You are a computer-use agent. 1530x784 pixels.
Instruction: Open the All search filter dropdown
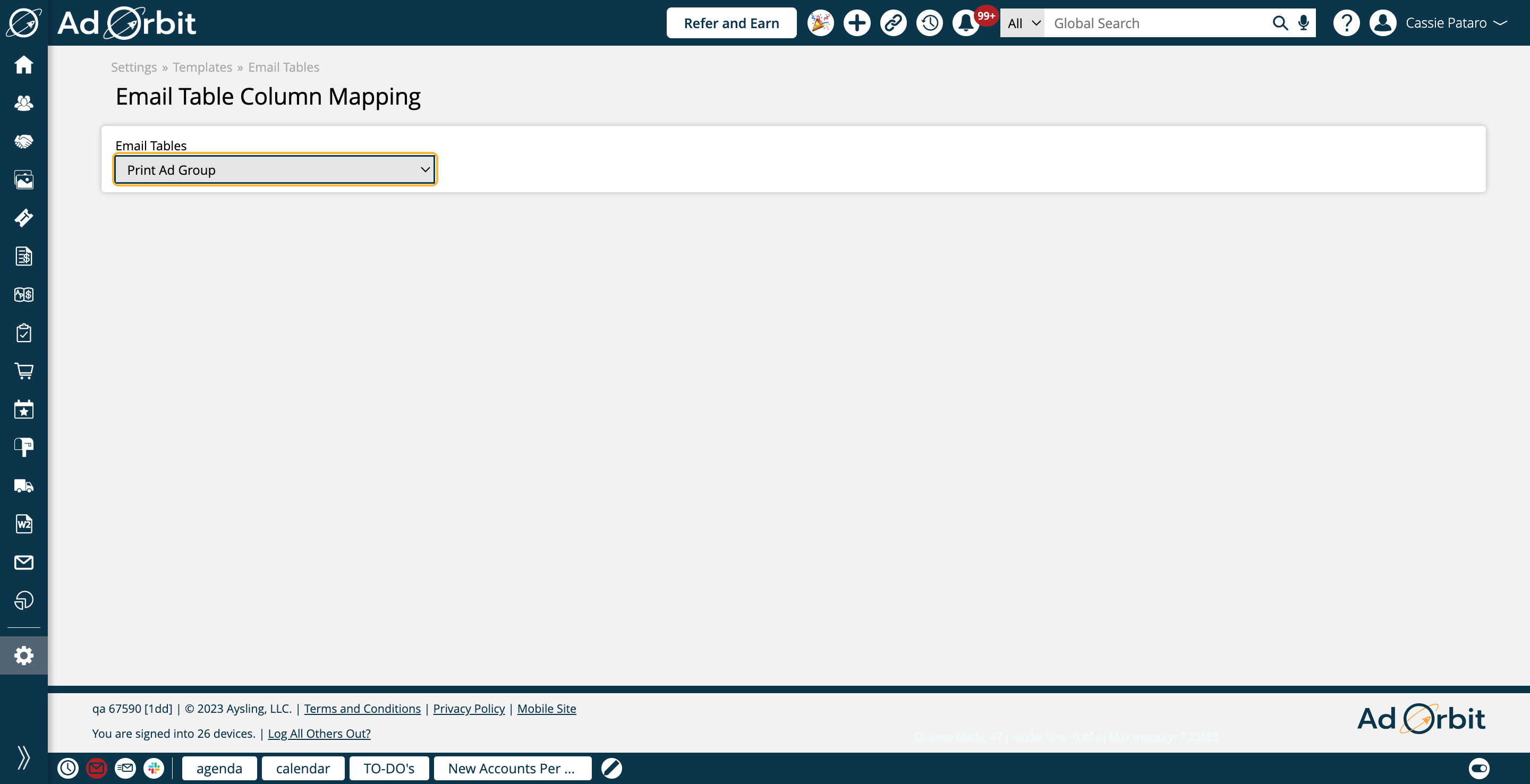coord(1023,23)
